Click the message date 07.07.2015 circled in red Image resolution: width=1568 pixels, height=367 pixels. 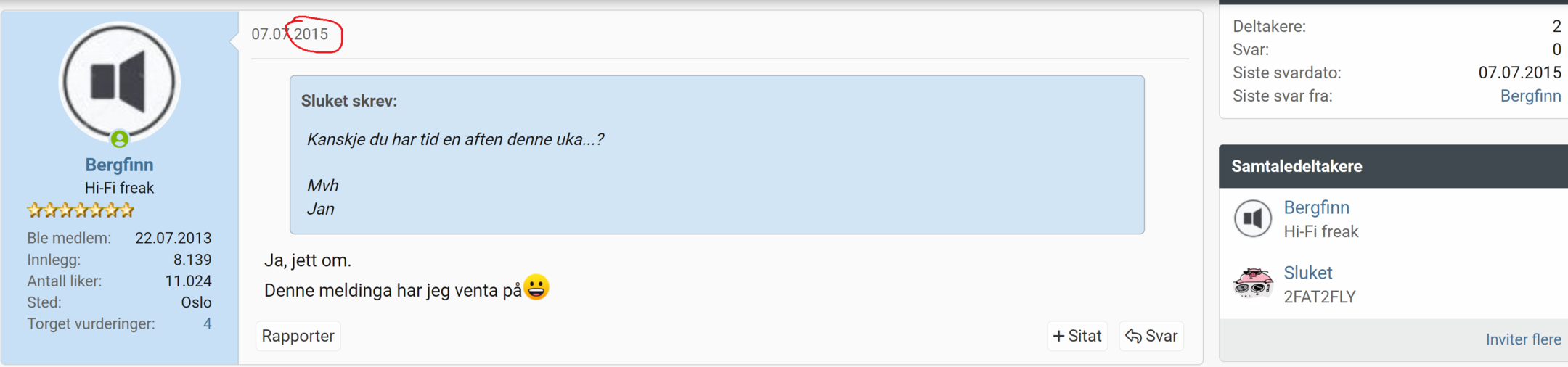click(290, 34)
